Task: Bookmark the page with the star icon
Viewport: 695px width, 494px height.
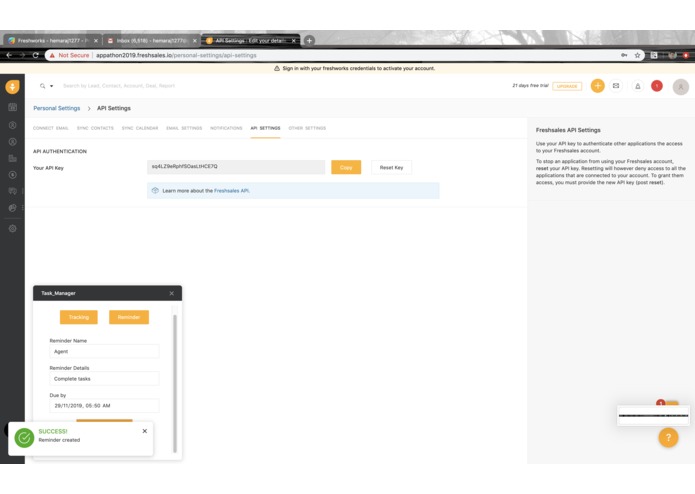Action: [637, 55]
